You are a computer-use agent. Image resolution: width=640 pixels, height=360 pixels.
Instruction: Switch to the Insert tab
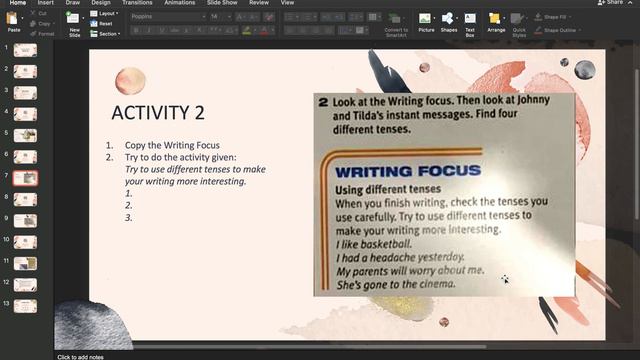pyautogui.click(x=45, y=3)
